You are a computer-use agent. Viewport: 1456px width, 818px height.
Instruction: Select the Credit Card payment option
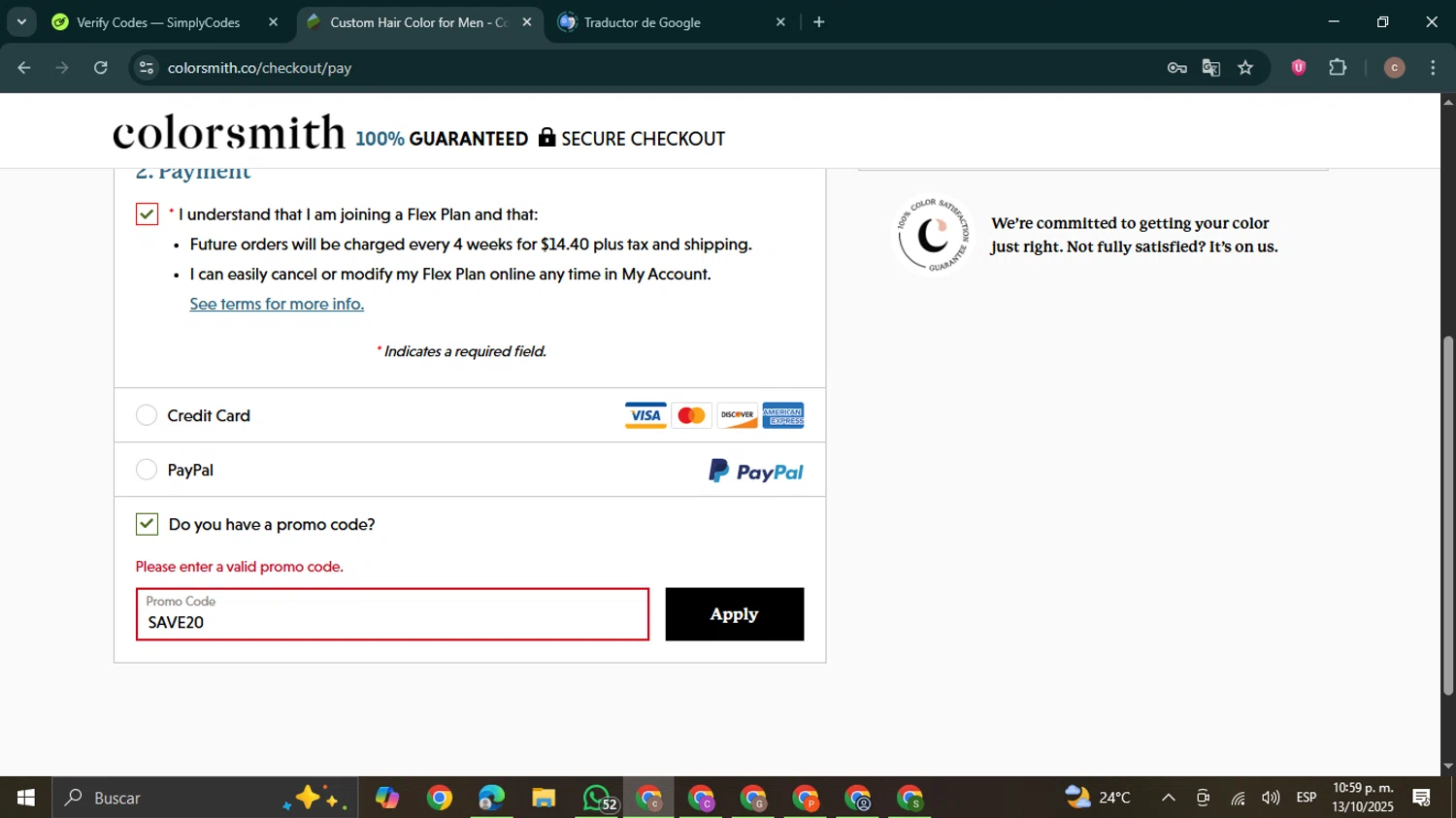(147, 415)
